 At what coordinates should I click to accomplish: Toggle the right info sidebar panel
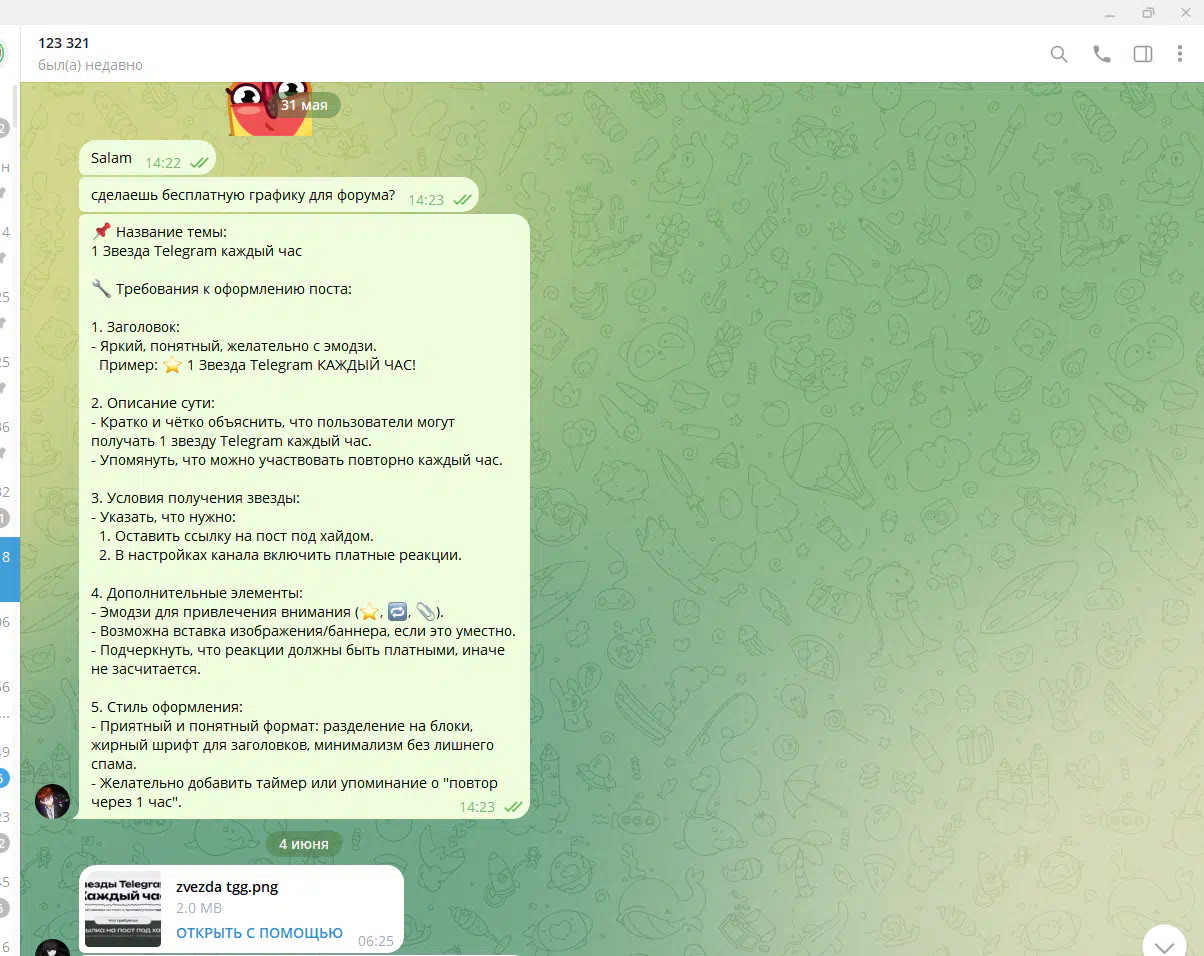coord(1143,54)
